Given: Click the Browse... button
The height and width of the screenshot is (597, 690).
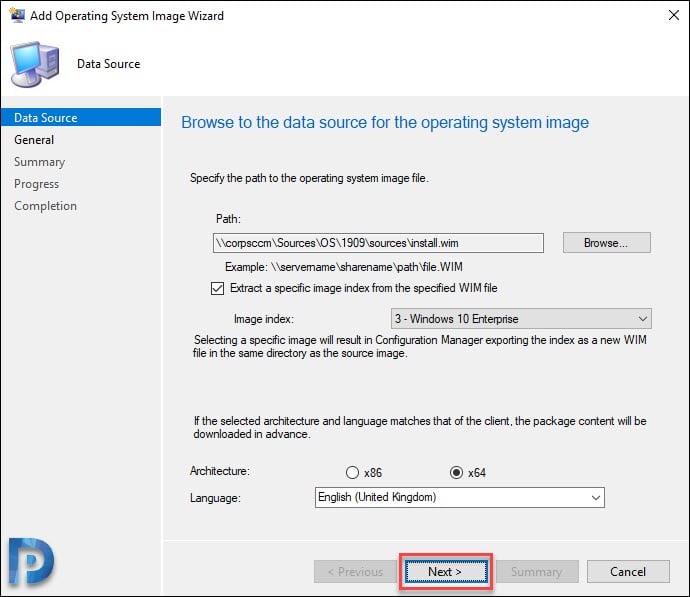Looking at the screenshot, I should click(x=606, y=243).
